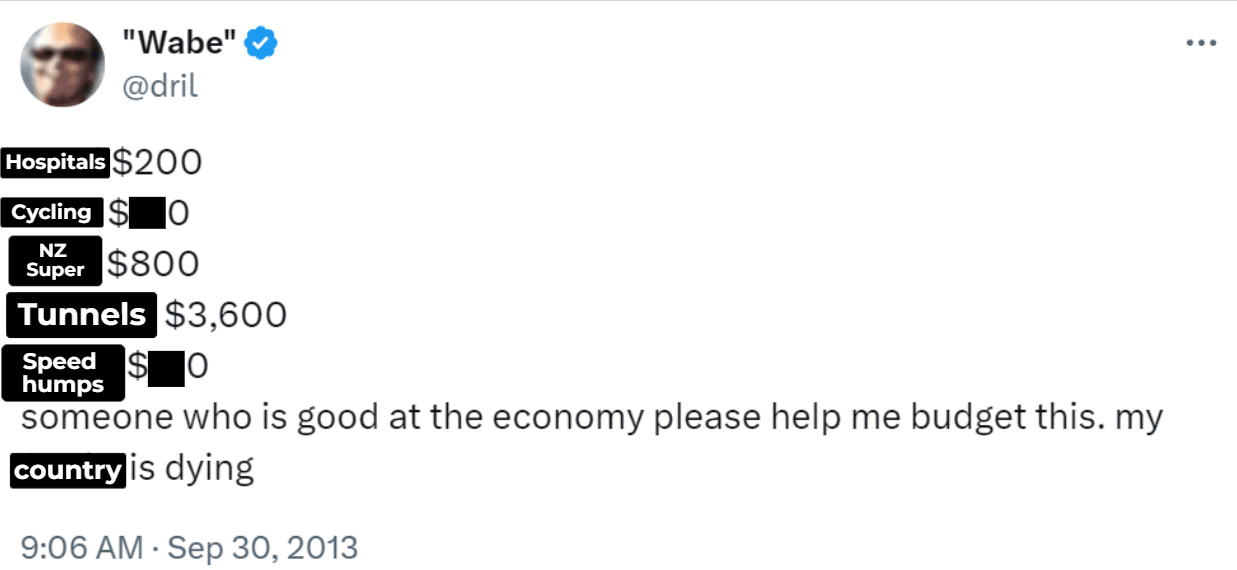Open the @dril handle link
This screenshot has height=570, width=1237.
(x=160, y=86)
